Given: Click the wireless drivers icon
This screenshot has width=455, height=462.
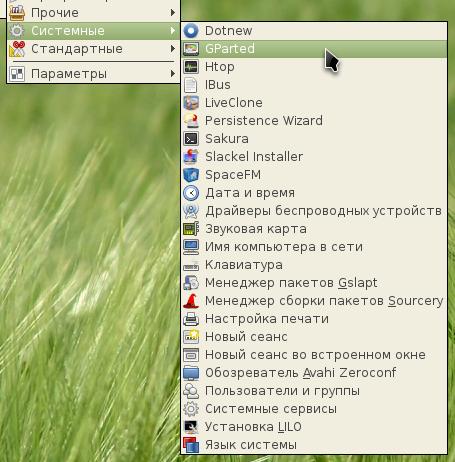Looking at the screenshot, I should click(x=191, y=211).
